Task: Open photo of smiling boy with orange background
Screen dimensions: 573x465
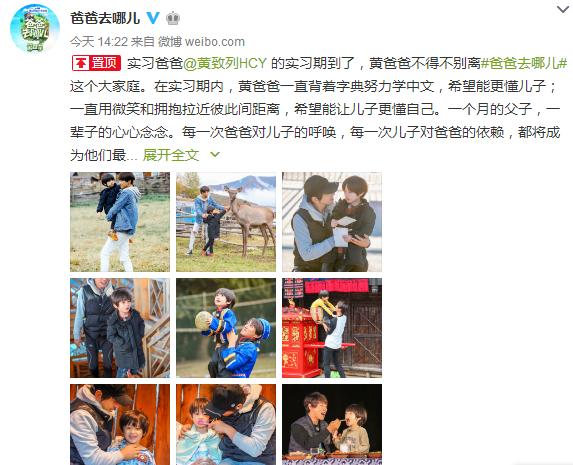Action: (x=120, y=424)
